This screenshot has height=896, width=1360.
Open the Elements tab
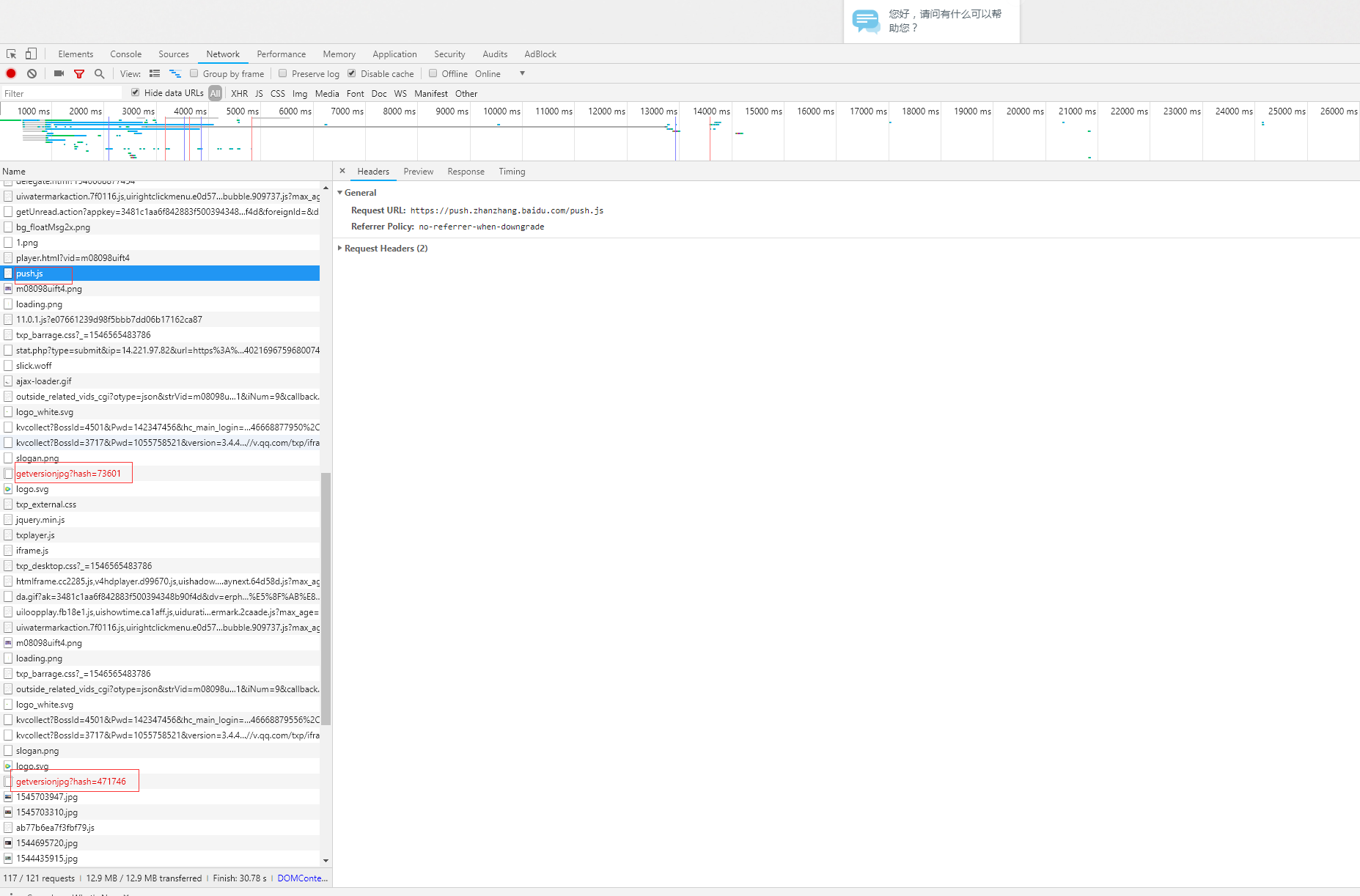click(x=76, y=54)
